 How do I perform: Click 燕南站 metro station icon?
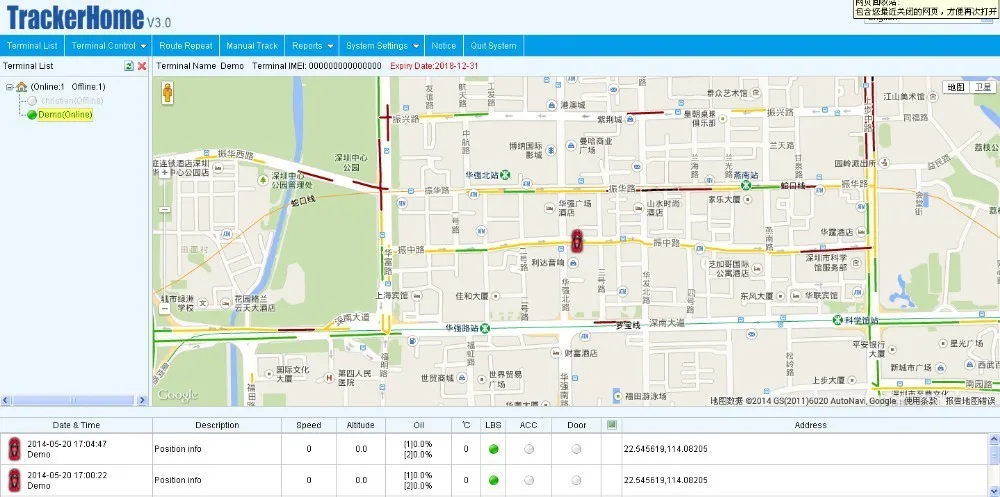coord(745,185)
